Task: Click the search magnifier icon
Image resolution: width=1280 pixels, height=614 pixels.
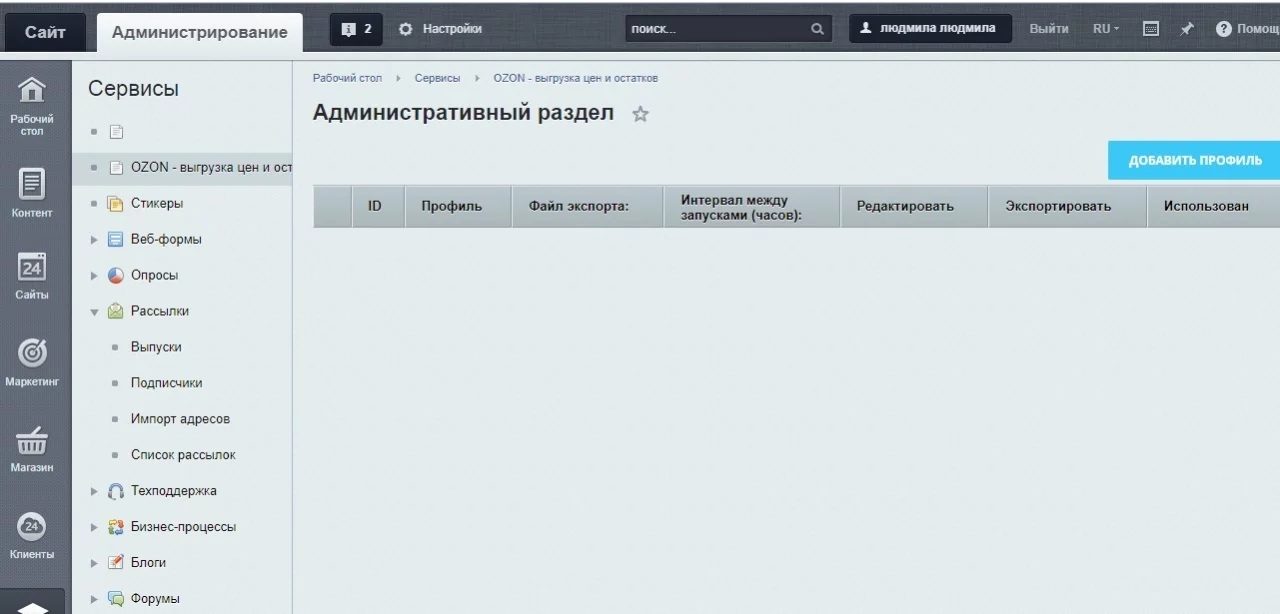Action: (x=817, y=29)
